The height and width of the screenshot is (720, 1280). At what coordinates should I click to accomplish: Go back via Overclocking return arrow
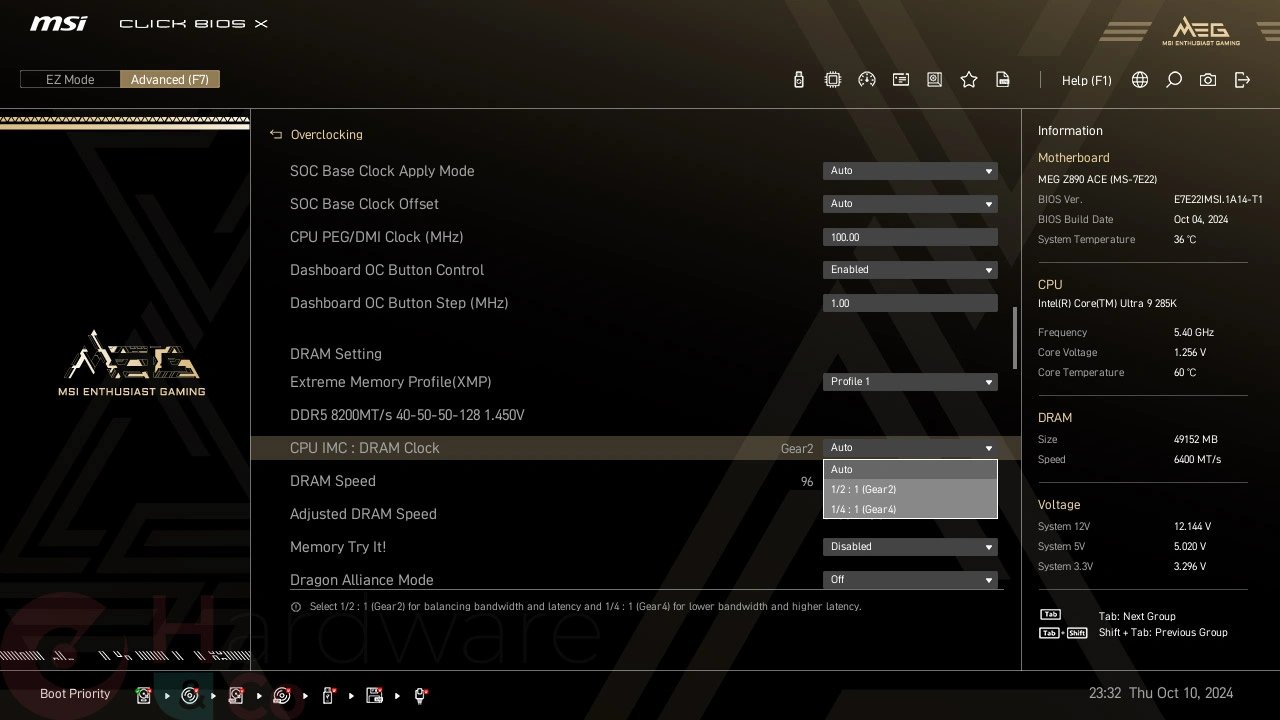click(276, 134)
